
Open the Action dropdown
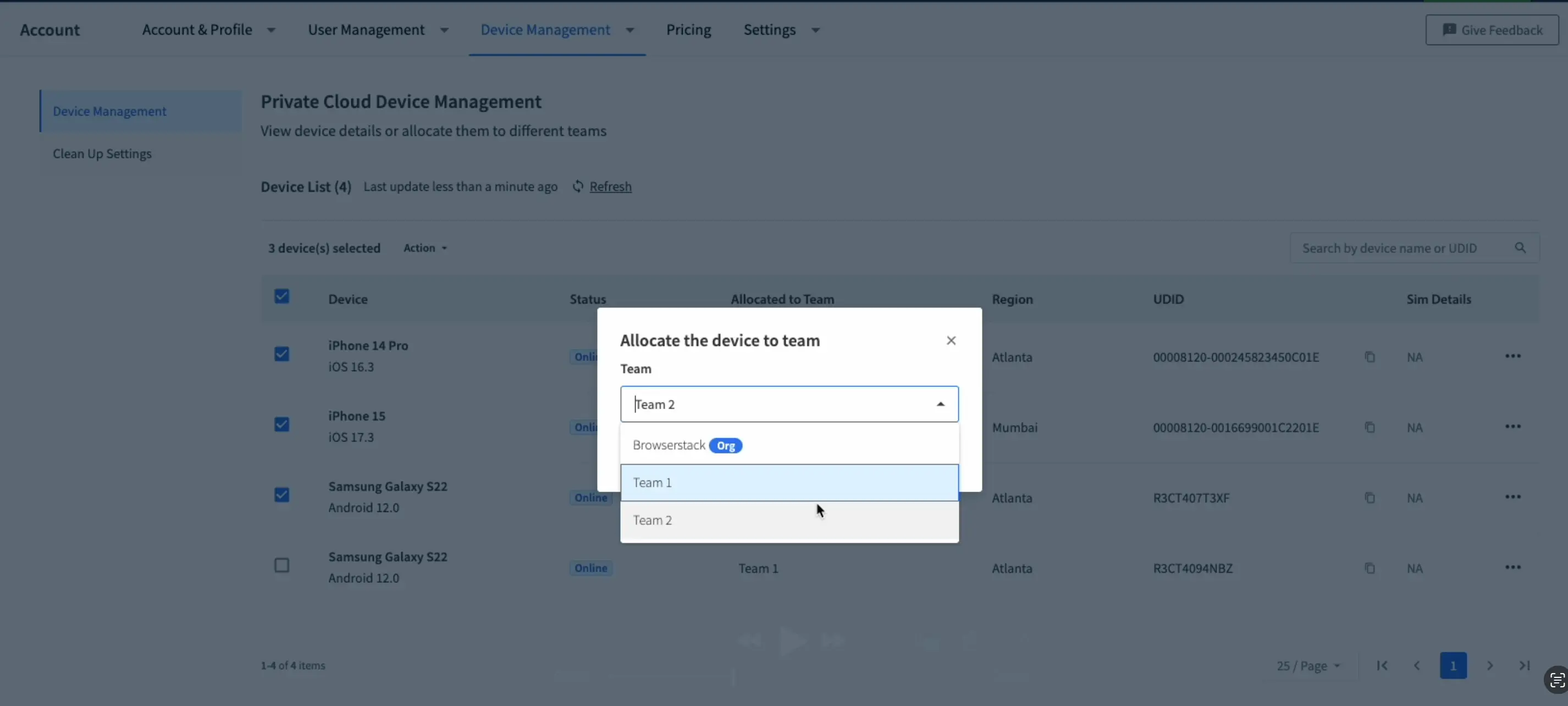click(425, 248)
